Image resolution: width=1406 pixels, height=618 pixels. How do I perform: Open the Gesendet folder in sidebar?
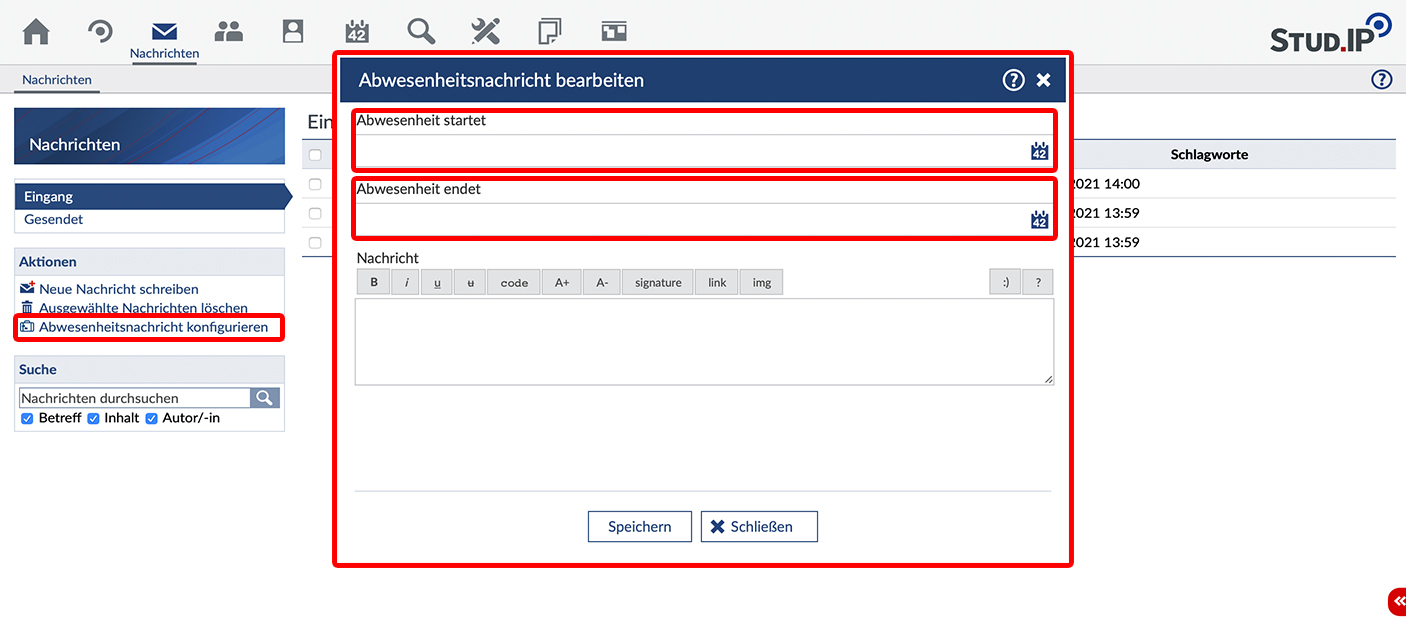point(54,219)
